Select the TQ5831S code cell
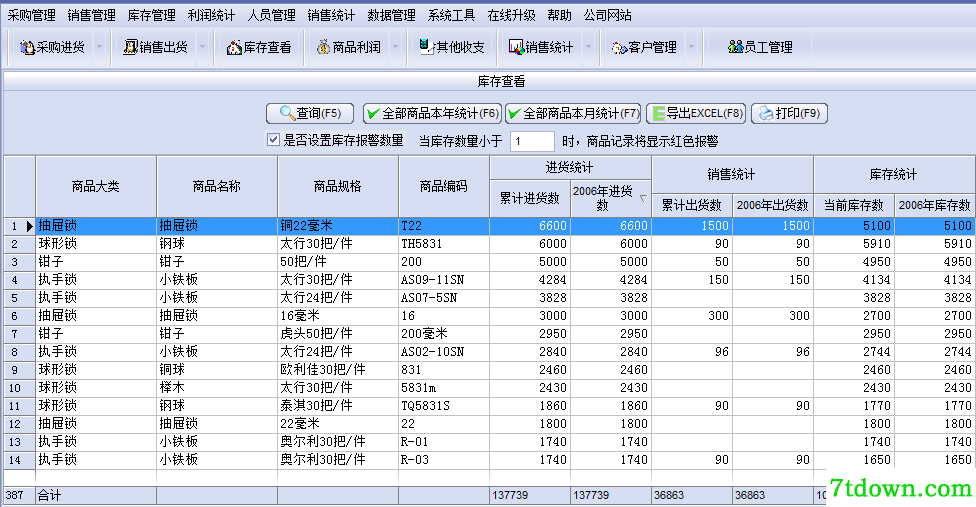The image size is (976, 507). pos(444,406)
